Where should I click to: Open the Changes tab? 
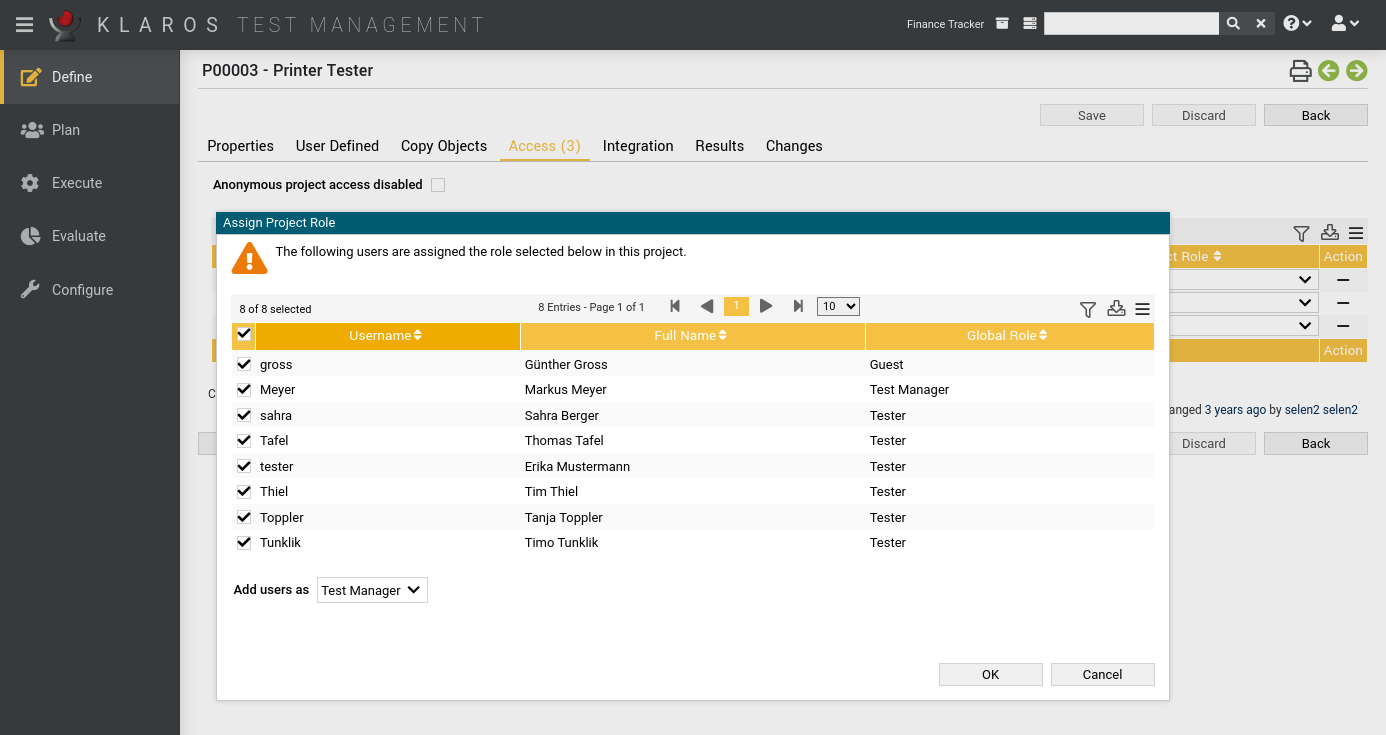click(793, 146)
